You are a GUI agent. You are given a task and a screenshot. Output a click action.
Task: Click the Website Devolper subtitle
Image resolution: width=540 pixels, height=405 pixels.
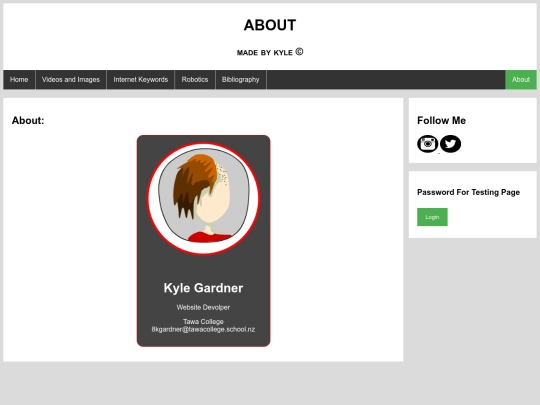pyautogui.click(x=203, y=307)
